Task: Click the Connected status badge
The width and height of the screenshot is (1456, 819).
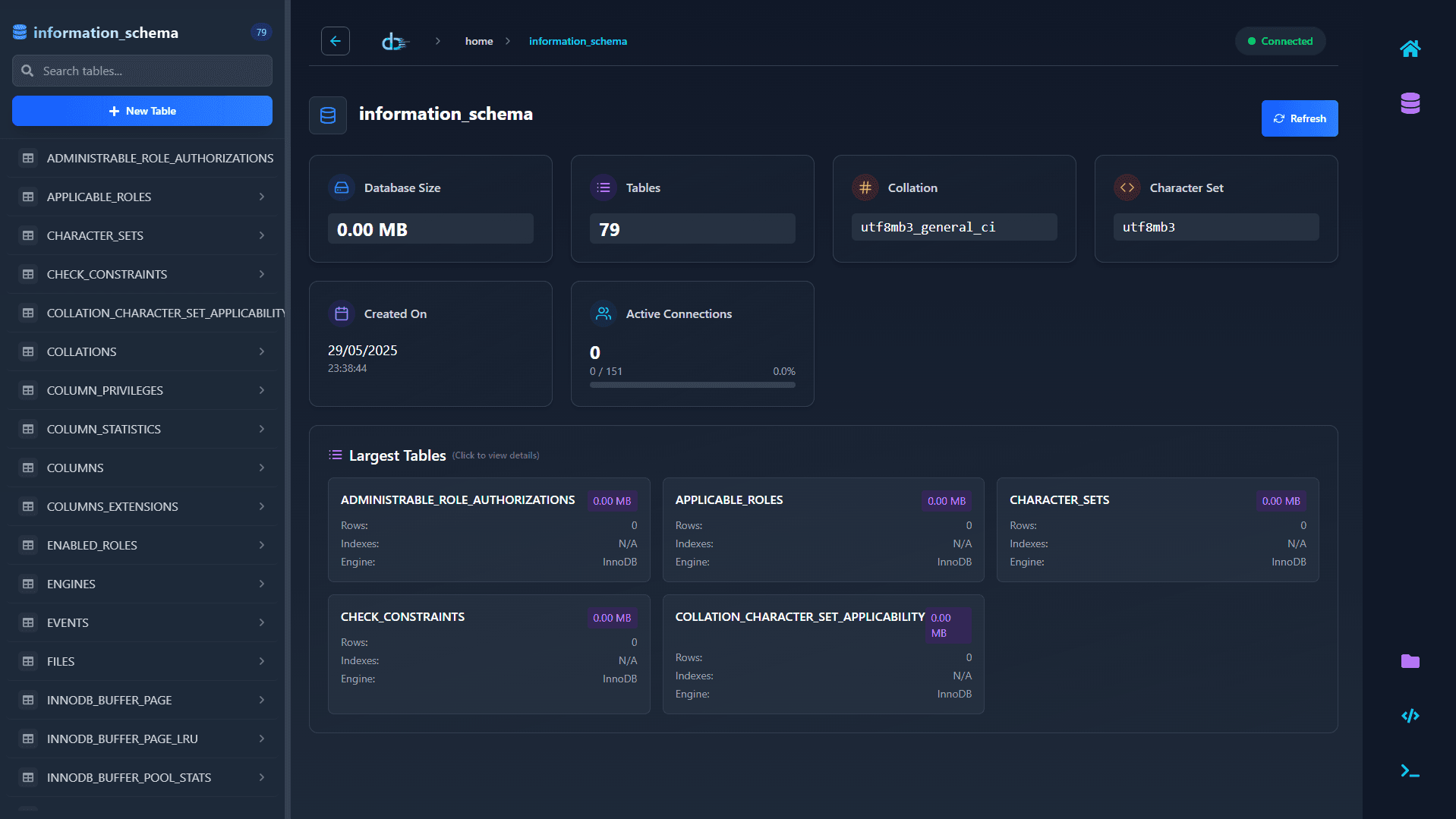Action: [x=1280, y=41]
